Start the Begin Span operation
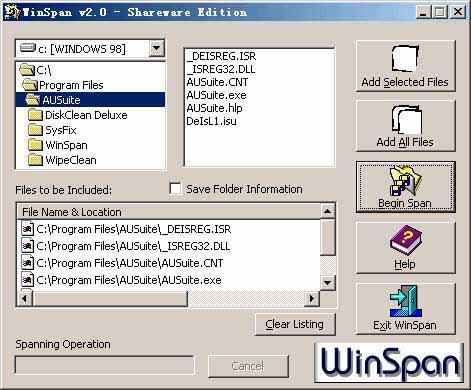The width and height of the screenshot is (471, 390). (405, 187)
